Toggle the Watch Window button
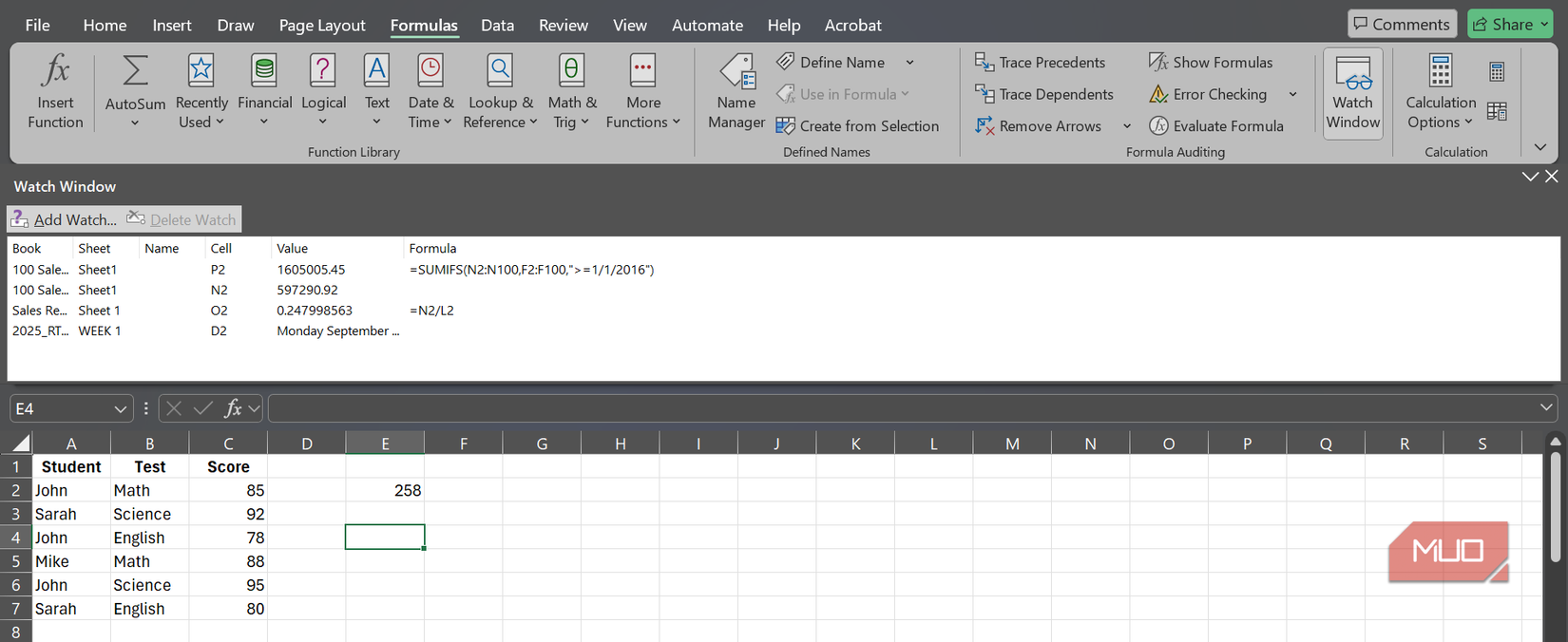Viewport: 1568px width, 642px height. pyautogui.click(x=1352, y=93)
